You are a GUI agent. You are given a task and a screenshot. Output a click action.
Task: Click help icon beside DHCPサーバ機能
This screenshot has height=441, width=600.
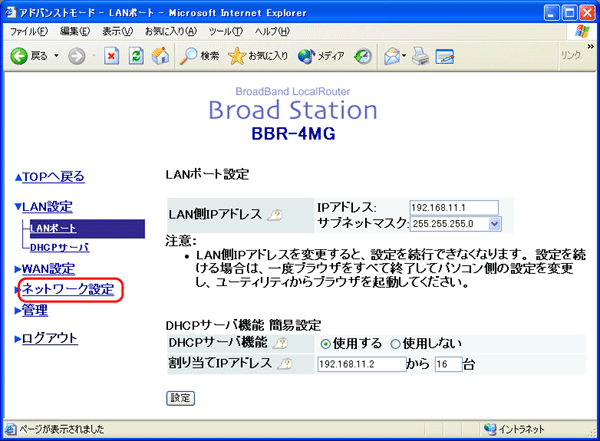[280, 343]
